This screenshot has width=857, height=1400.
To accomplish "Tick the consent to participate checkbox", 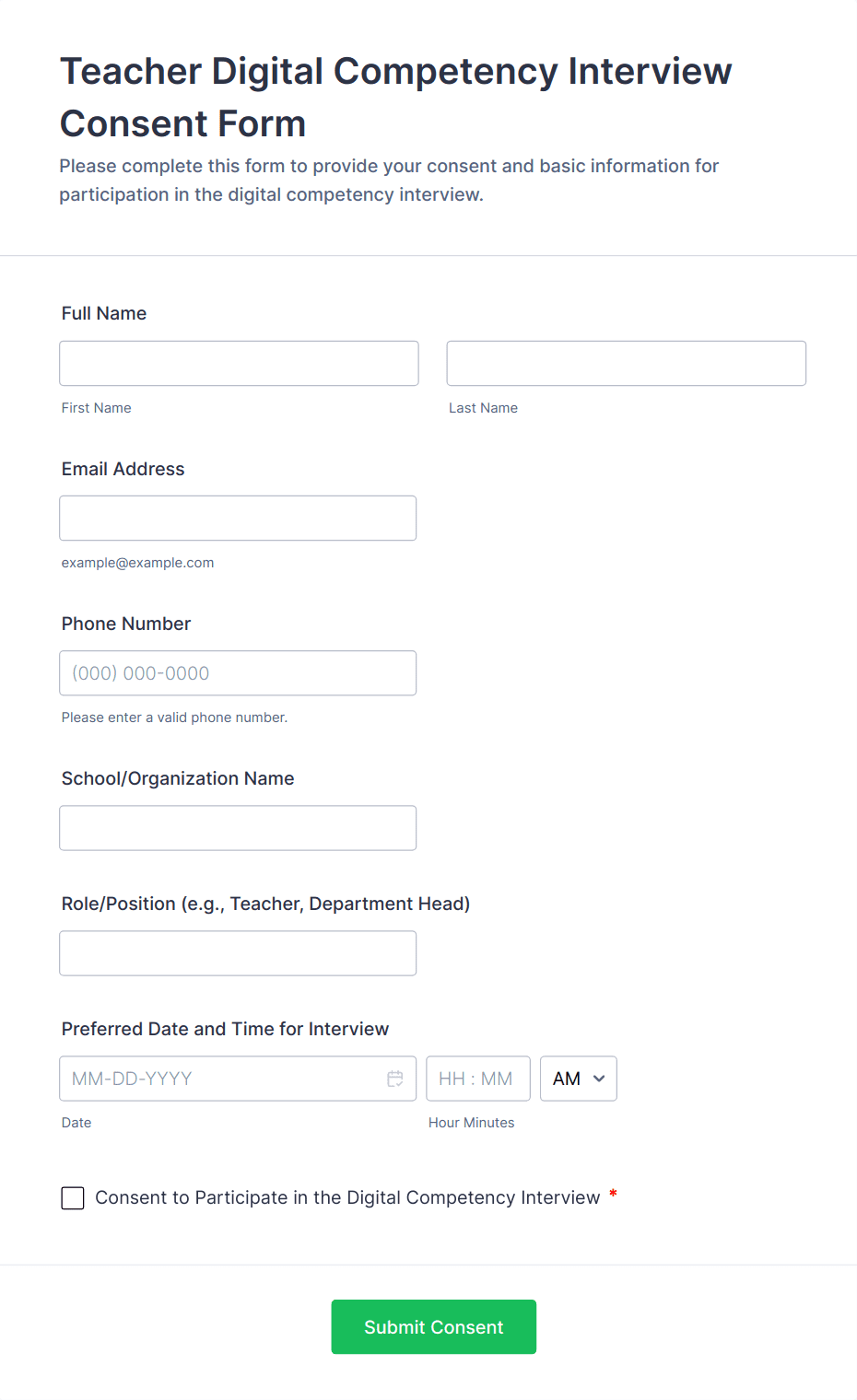I will coord(73,1198).
